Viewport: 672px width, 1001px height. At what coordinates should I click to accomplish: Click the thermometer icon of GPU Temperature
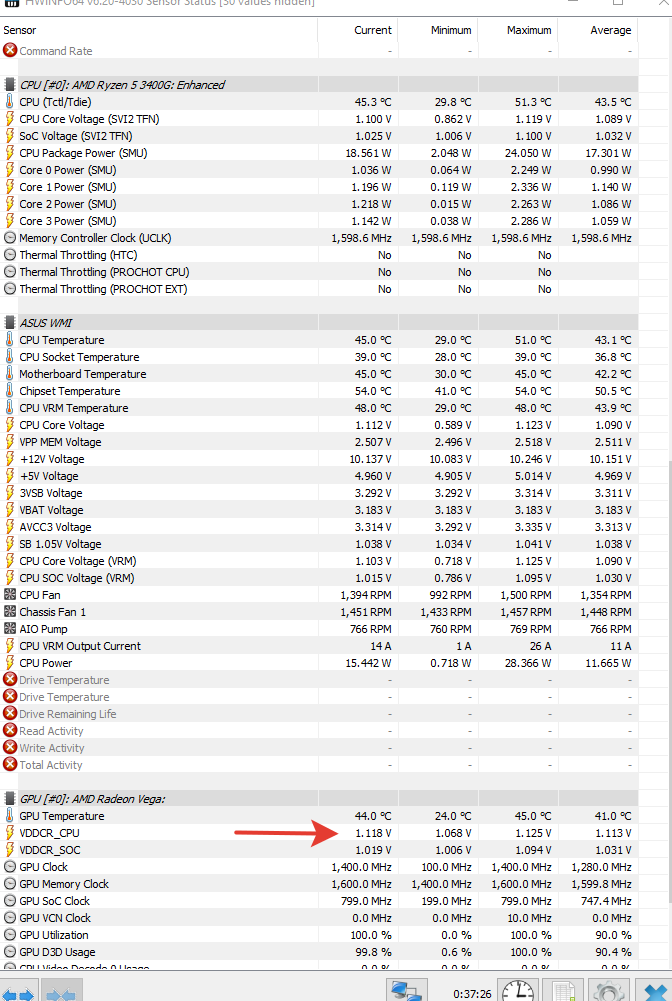tap(10, 816)
